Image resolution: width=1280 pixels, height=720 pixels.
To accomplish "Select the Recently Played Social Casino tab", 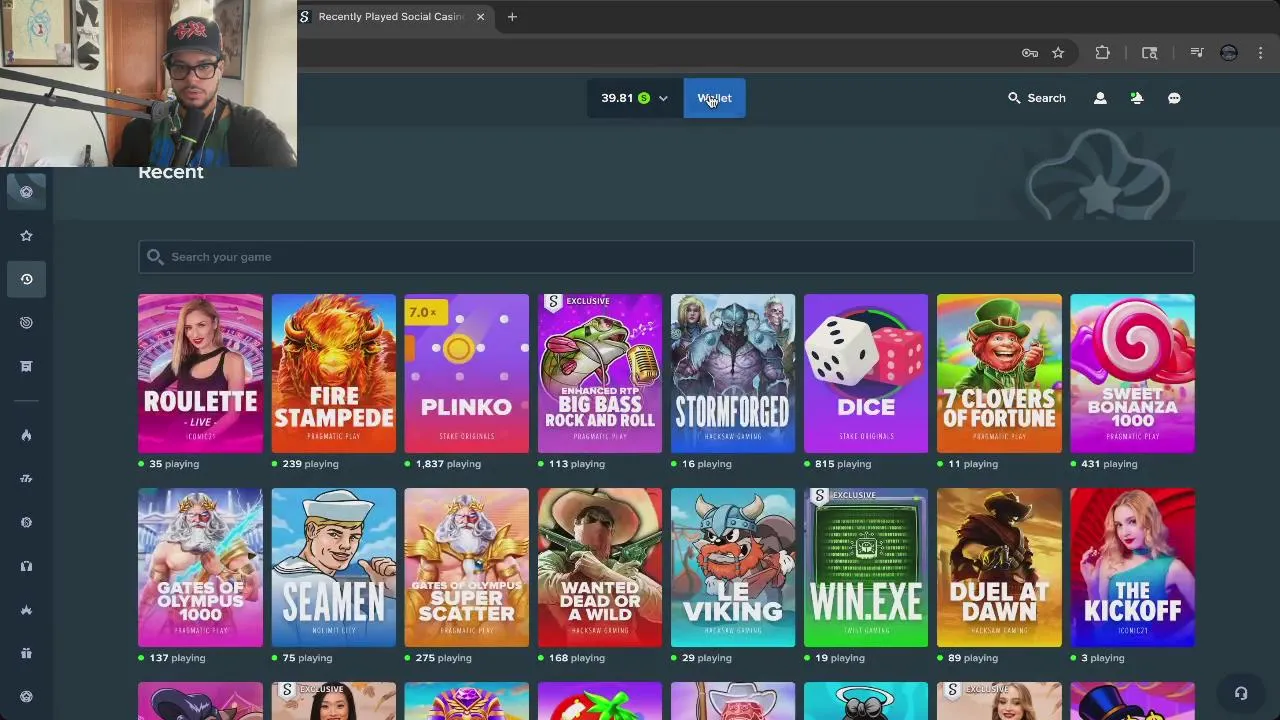I will (394, 17).
